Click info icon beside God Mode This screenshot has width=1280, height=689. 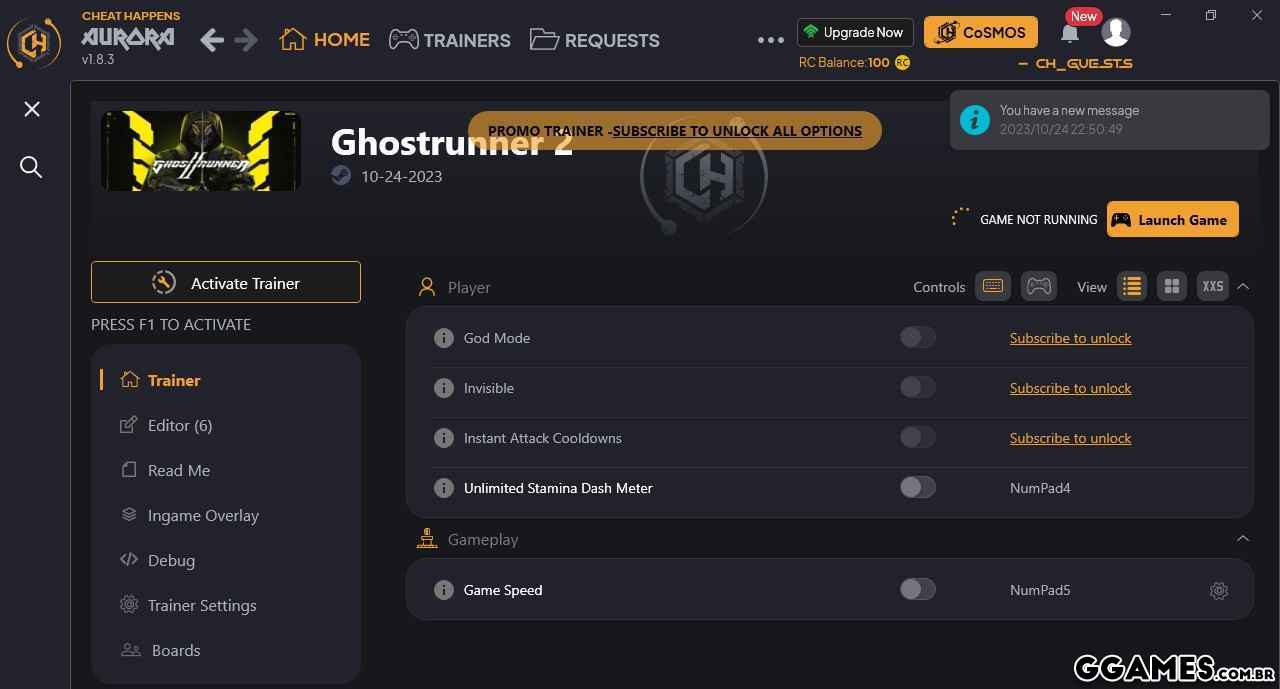pos(444,338)
